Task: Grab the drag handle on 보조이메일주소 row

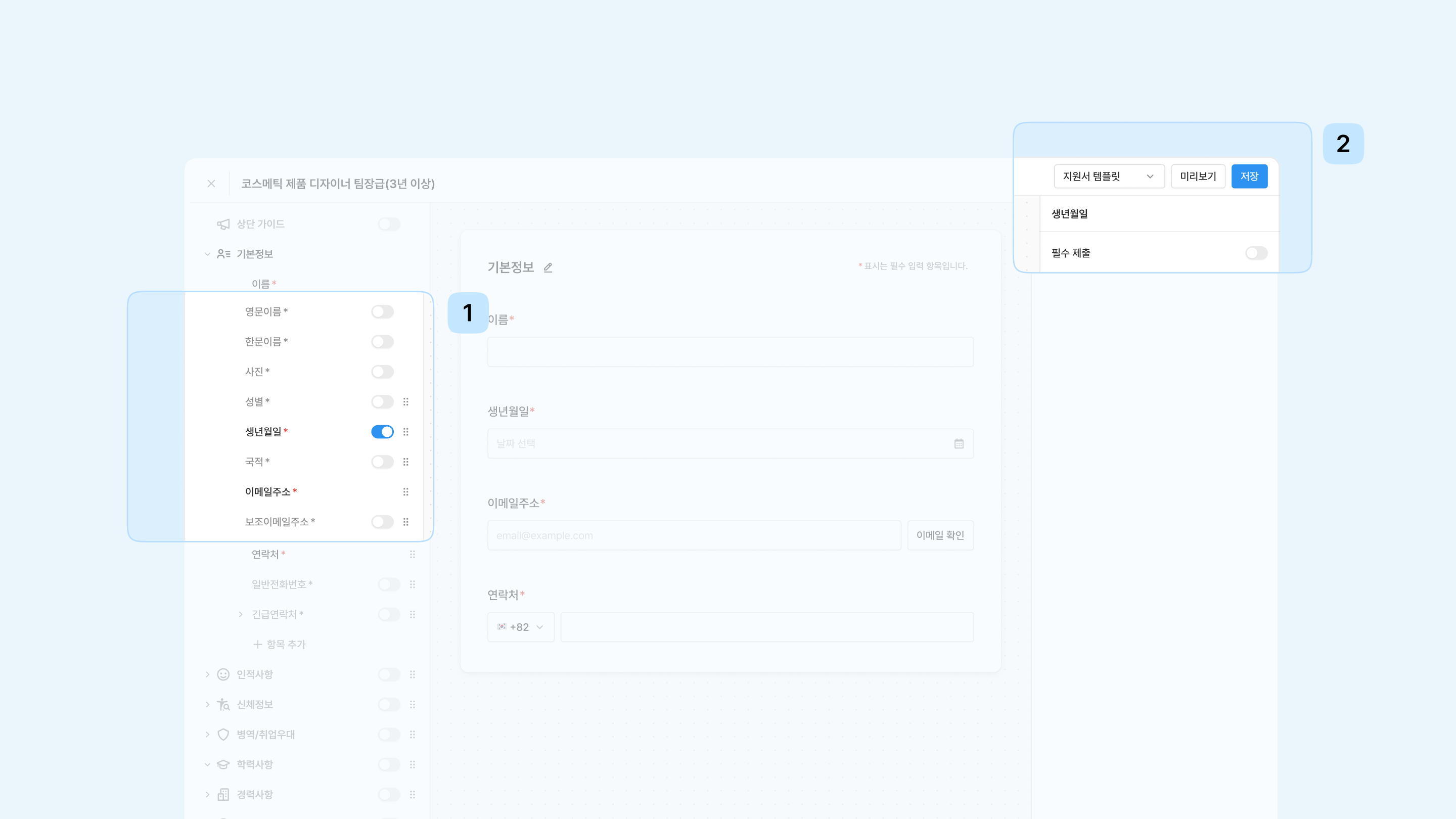Action: point(406,522)
